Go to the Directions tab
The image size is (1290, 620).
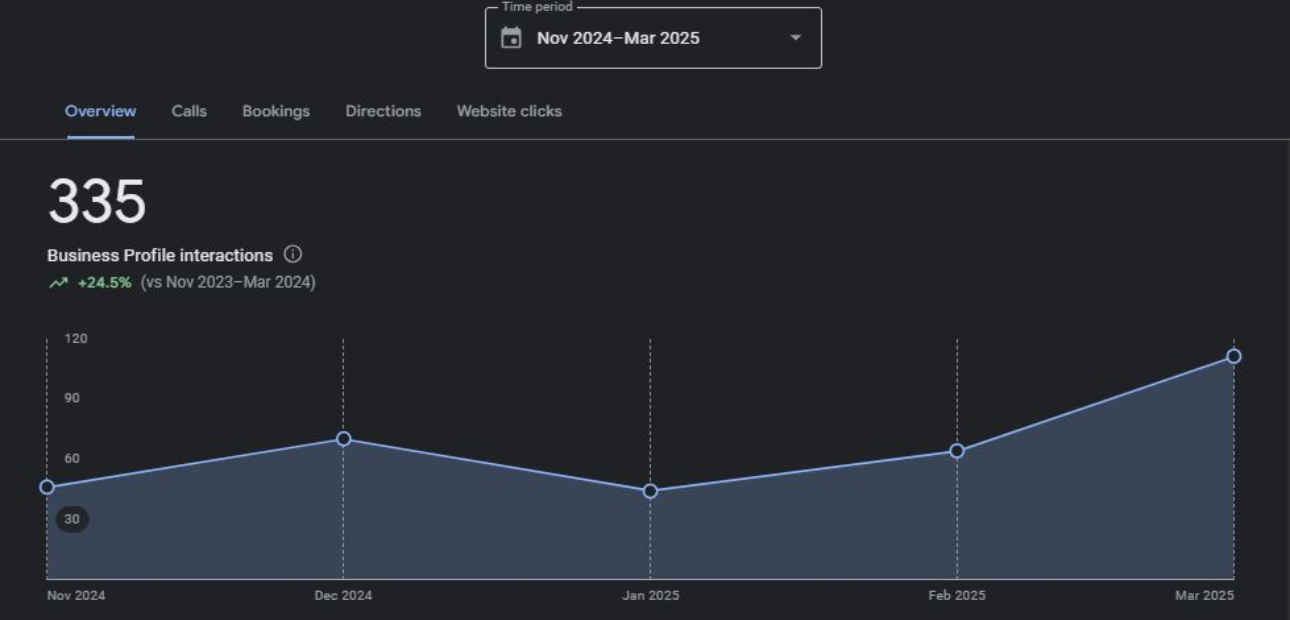[383, 111]
